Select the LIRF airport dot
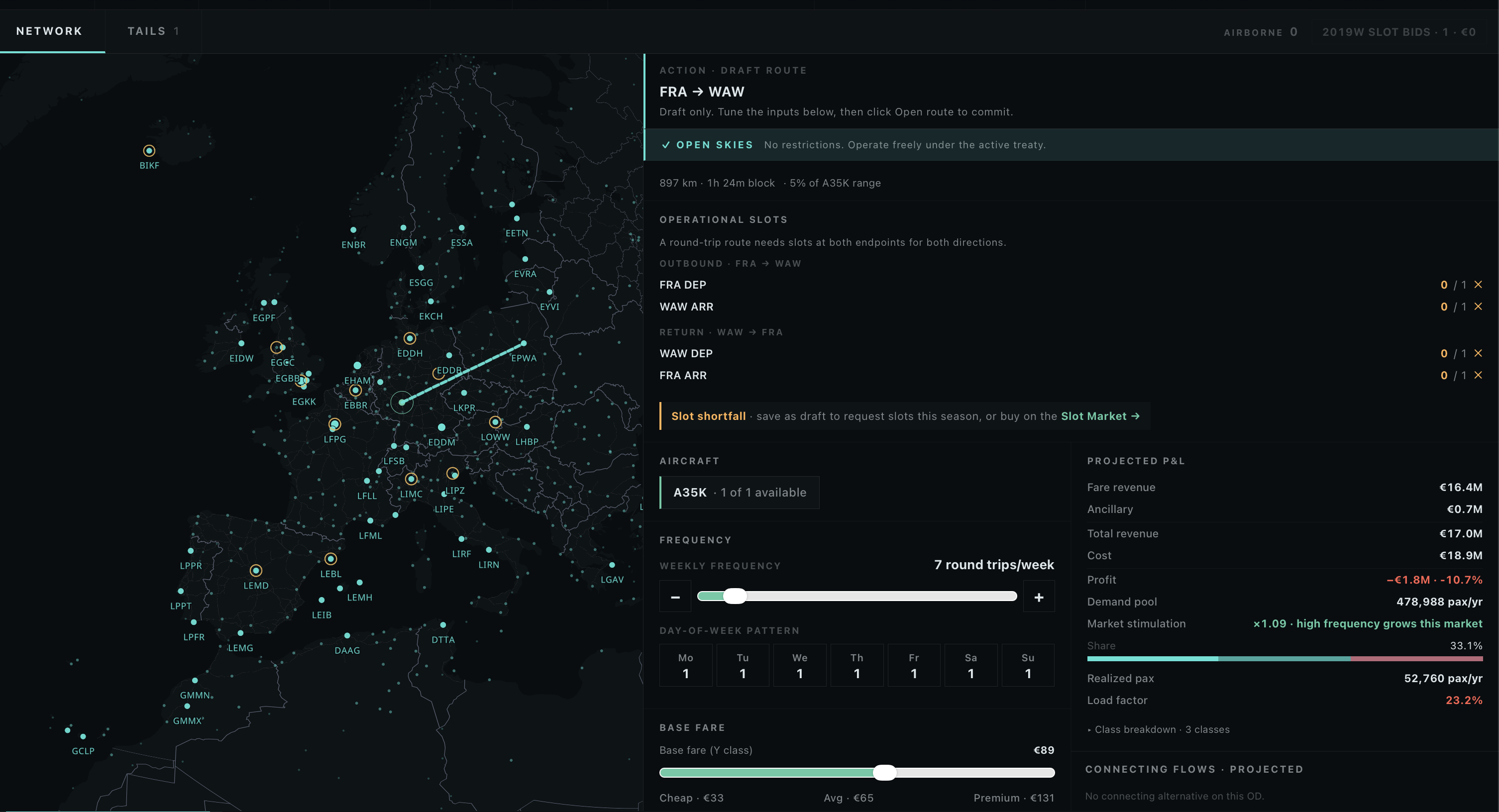 [x=461, y=539]
